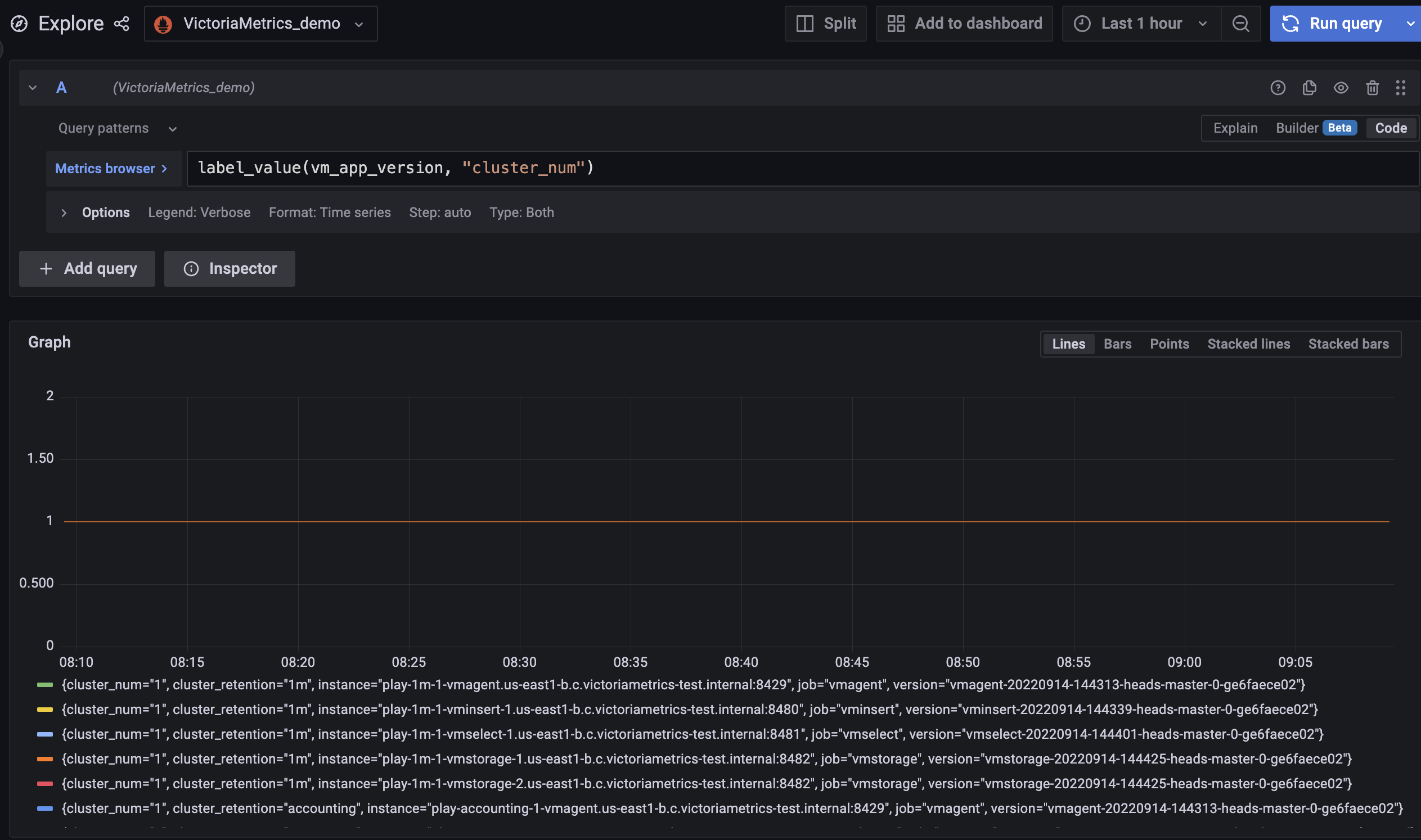Click the share Explore shortcut icon

pyautogui.click(x=121, y=23)
